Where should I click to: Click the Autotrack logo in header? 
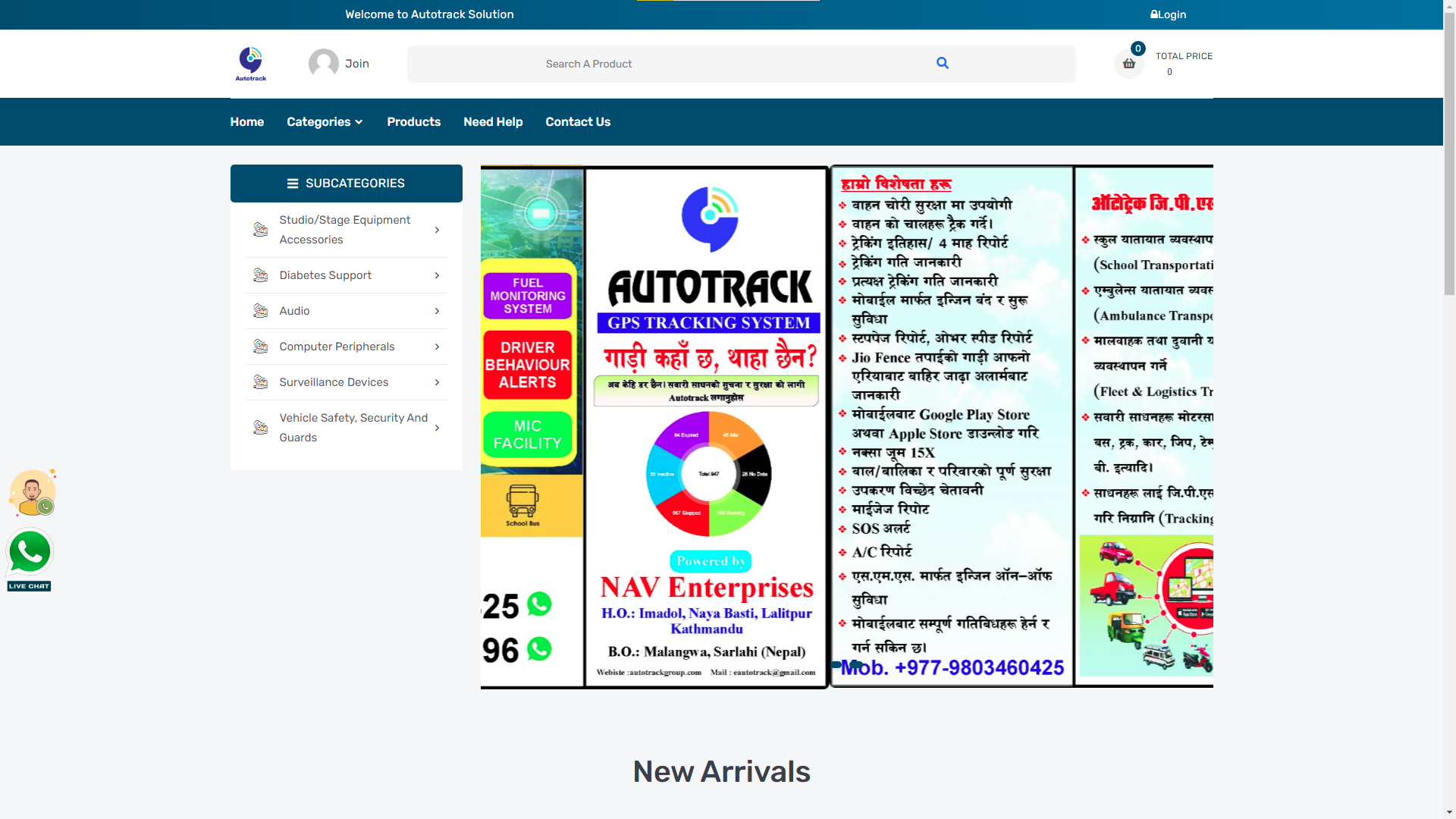tap(250, 64)
